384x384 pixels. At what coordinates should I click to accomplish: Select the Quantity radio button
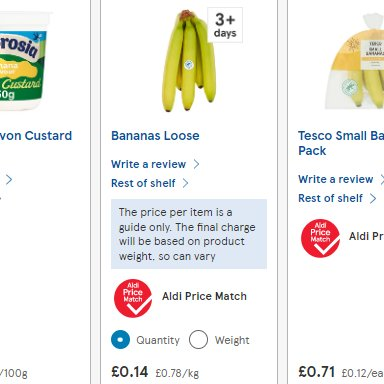click(120, 340)
